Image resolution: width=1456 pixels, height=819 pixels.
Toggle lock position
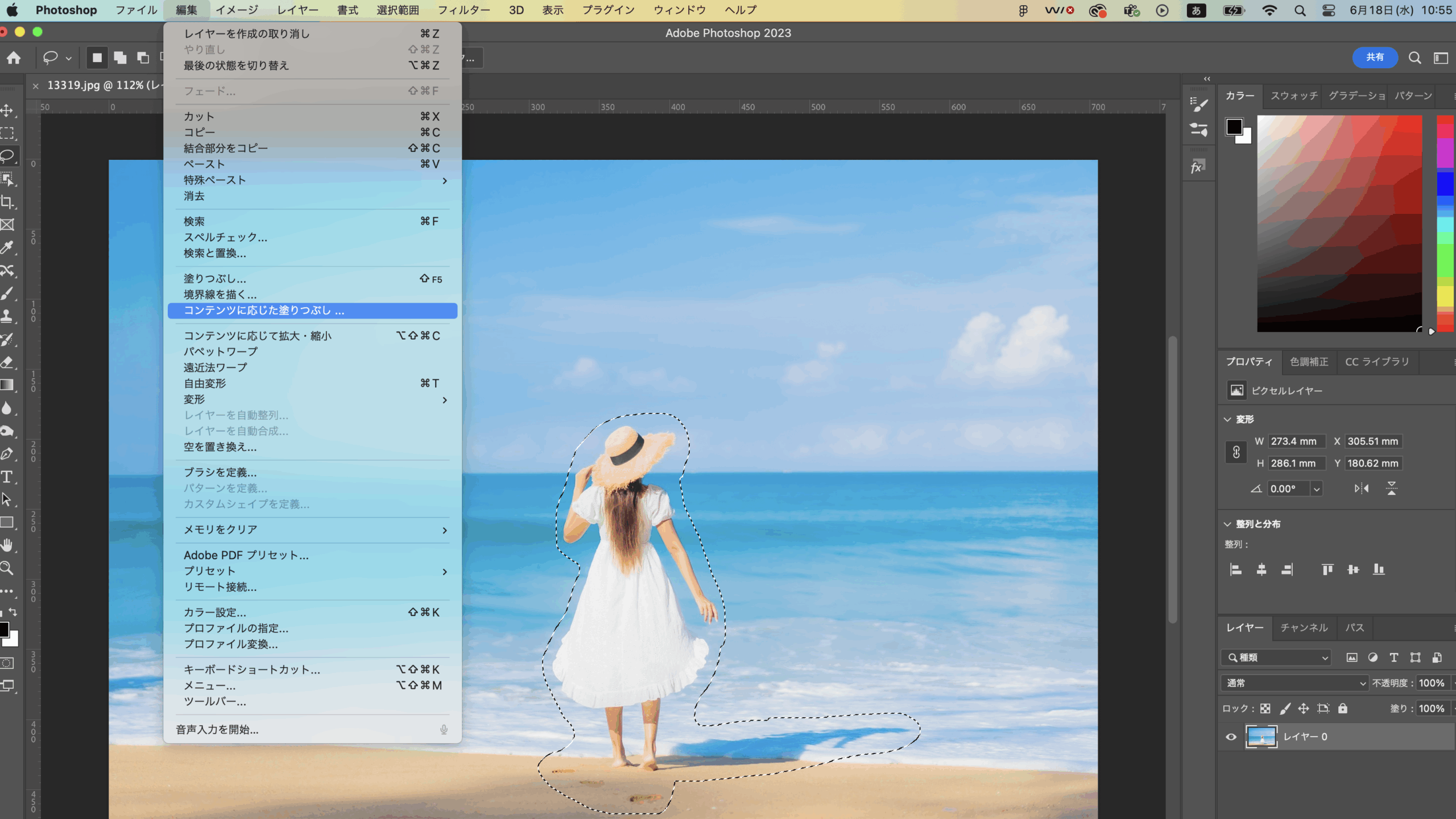point(1304,708)
